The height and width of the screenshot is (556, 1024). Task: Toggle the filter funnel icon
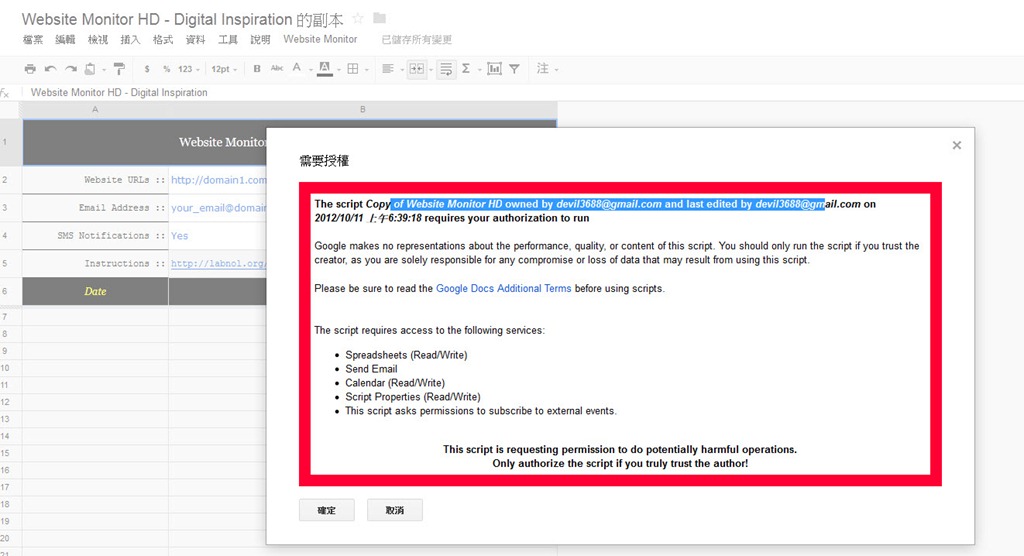point(514,69)
